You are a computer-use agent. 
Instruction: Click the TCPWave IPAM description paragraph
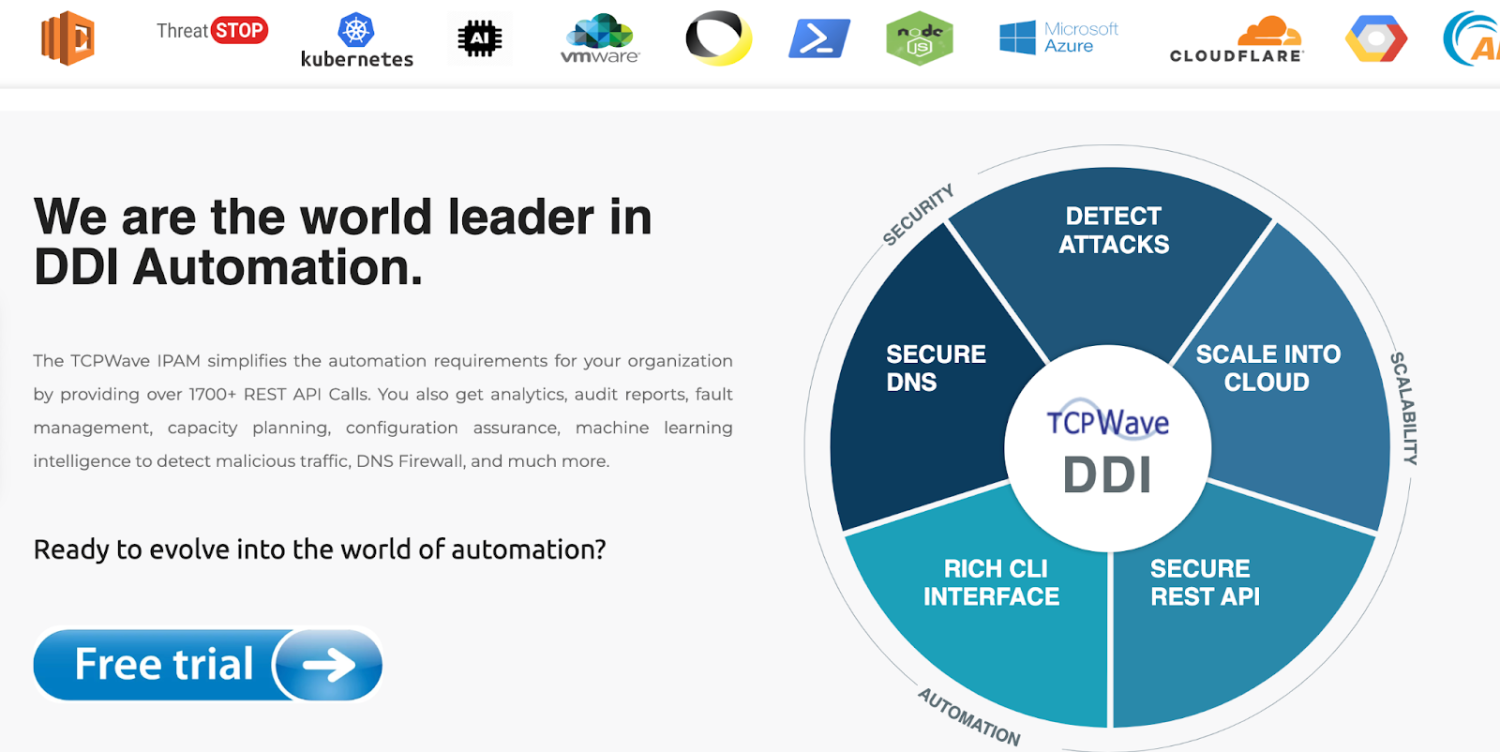pyautogui.click(x=383, y=411)
